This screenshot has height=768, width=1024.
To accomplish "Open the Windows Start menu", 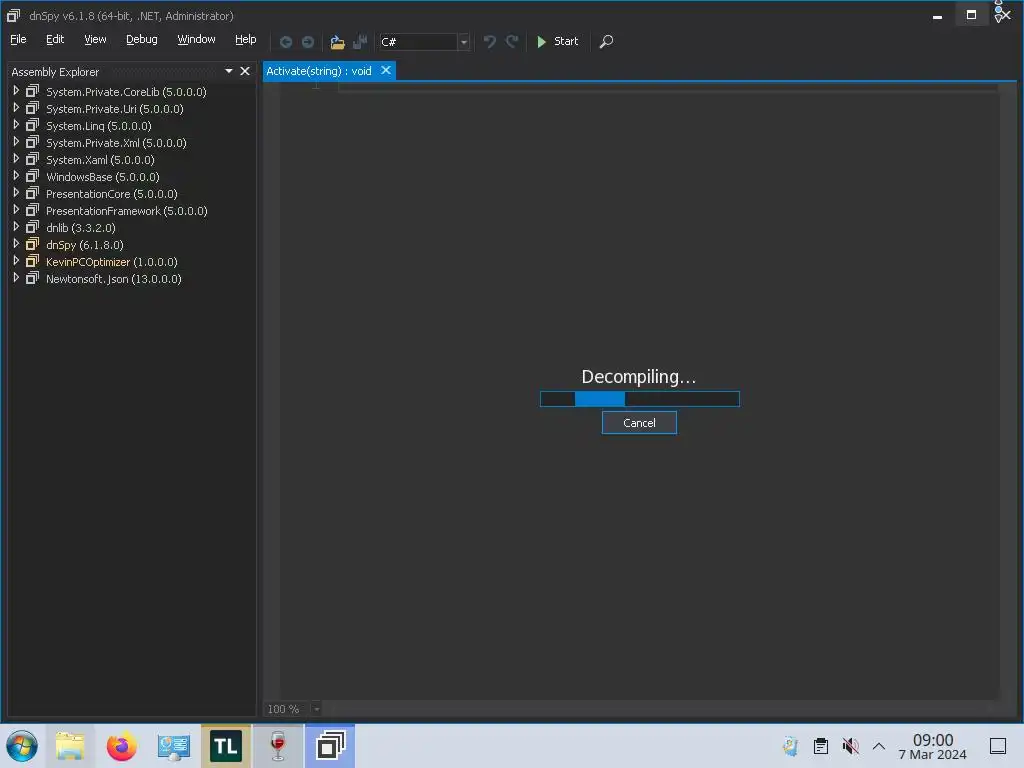I will (x=22, y=746).
